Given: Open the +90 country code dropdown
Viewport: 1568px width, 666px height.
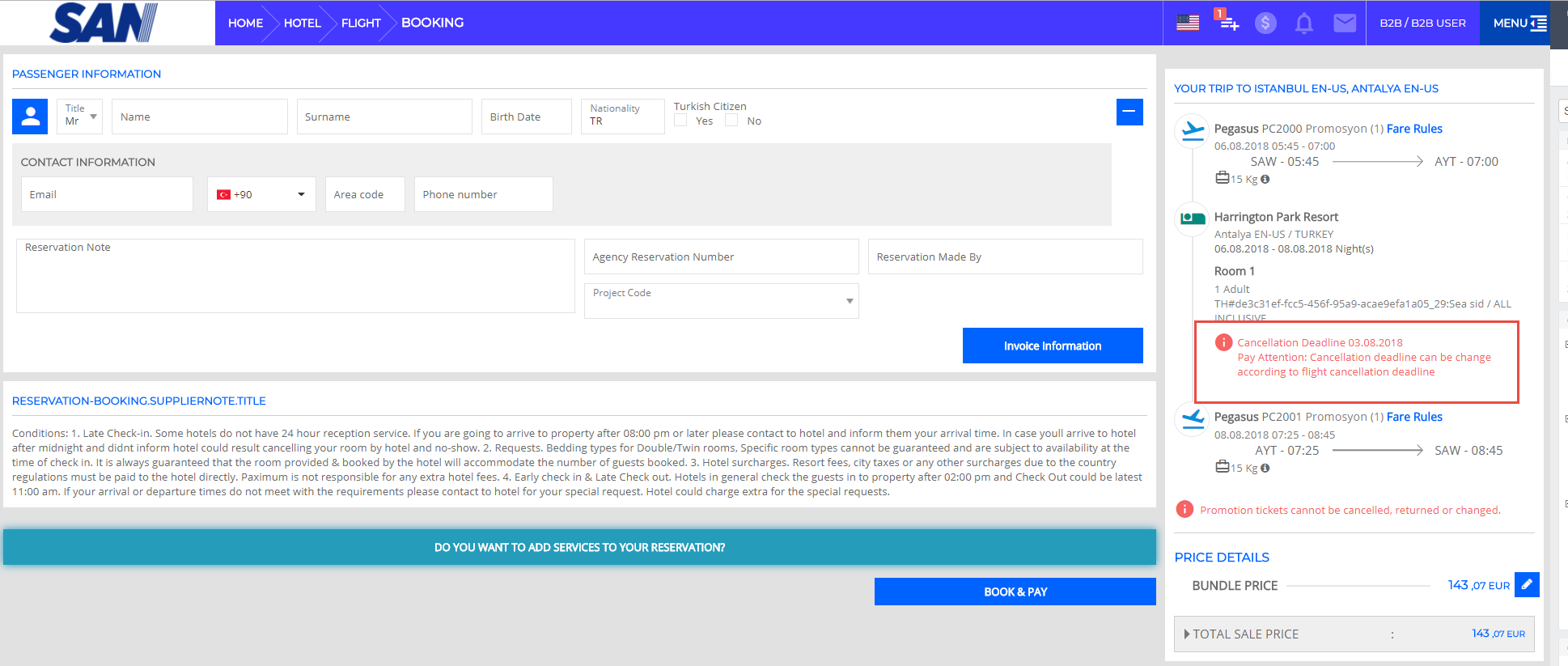Looking at the screenshot, I should tap(261, 194).
